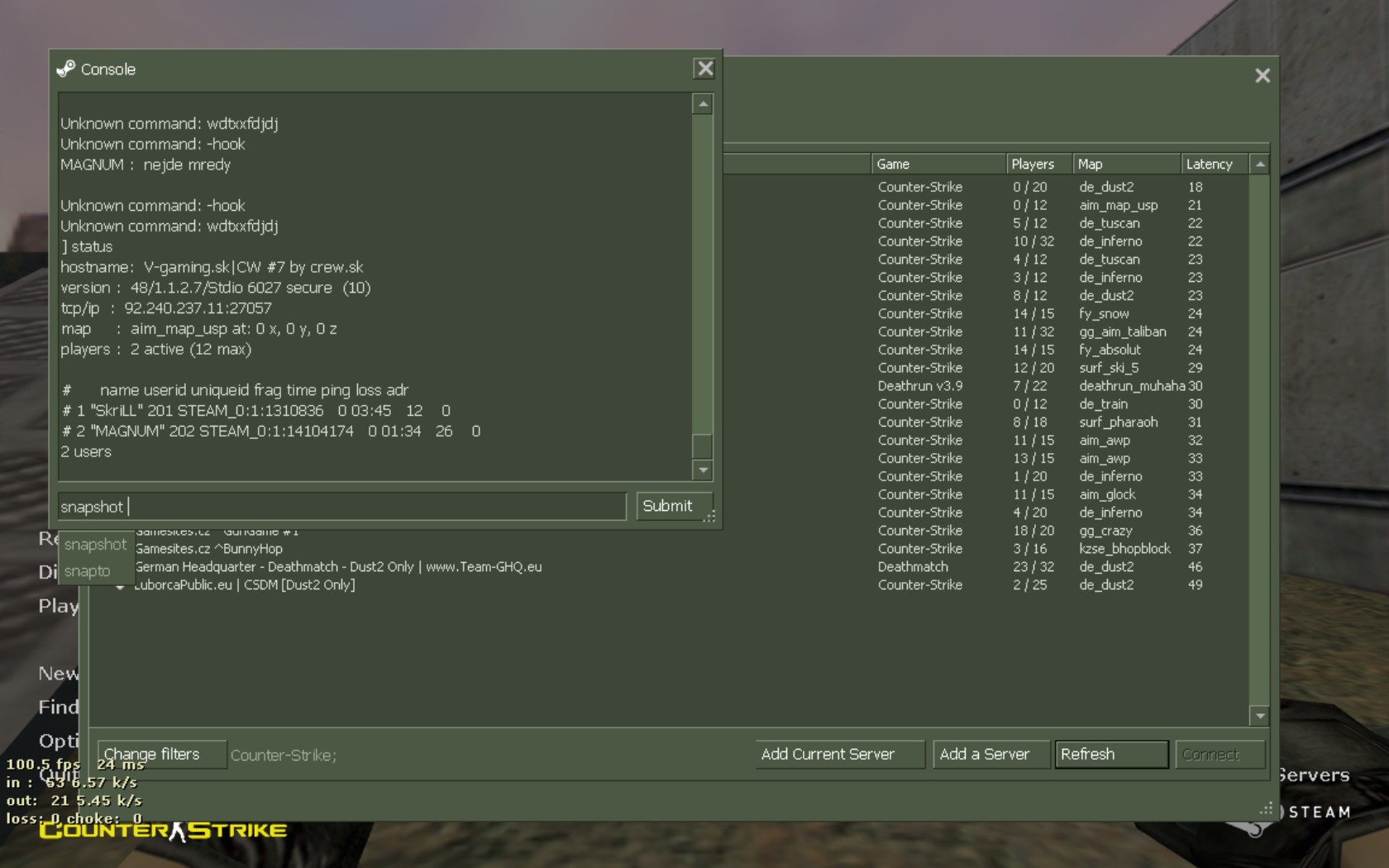Select Gamesites.cz ^BunnyHop server
The width and height of the screenshot is (1389, 868).
(x=668, y=549)
